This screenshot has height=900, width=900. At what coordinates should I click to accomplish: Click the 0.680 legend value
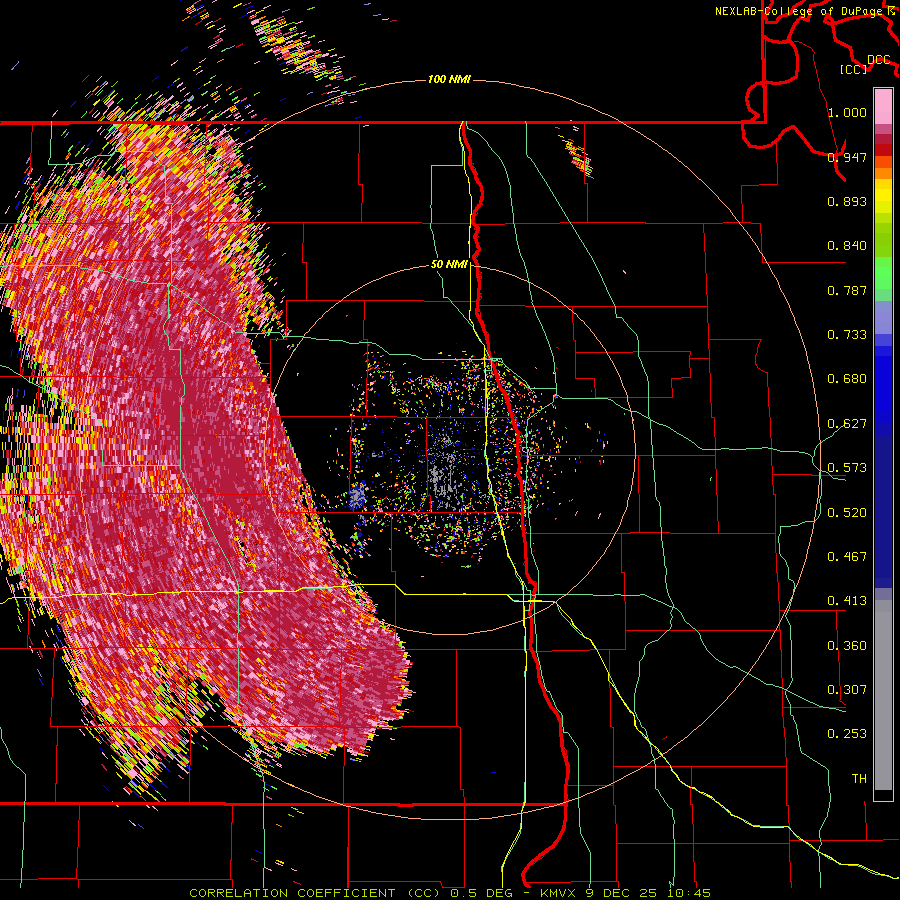(x=847, y=379)
